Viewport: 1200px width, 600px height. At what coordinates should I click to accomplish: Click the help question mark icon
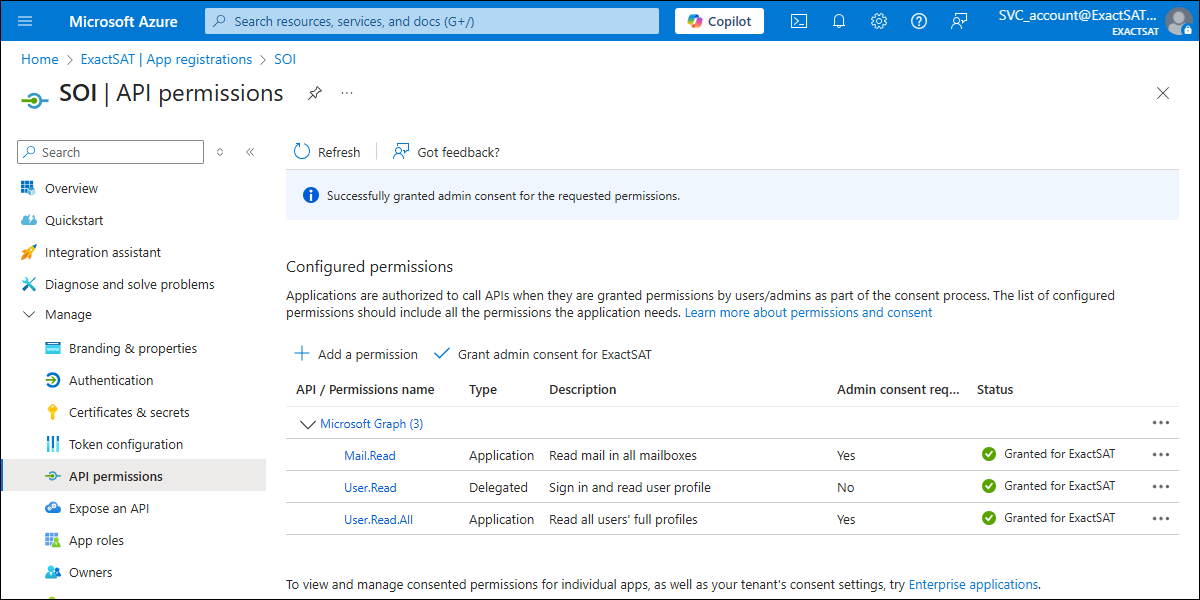pos(919,21)
